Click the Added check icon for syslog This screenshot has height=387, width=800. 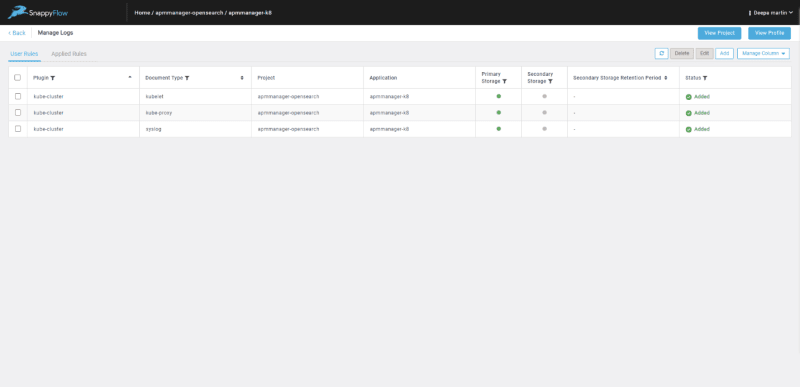[689, 130]
